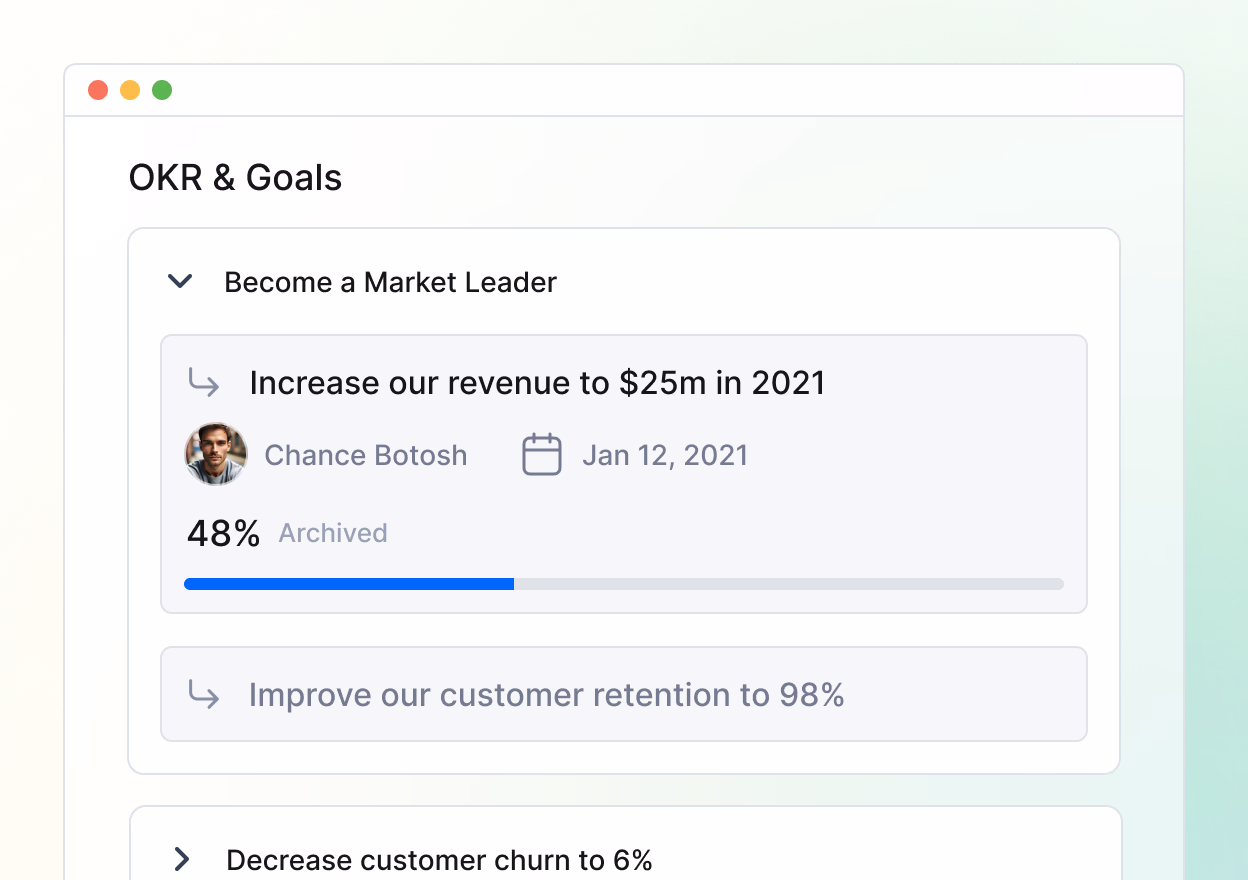Click the yellow minimize window button

(130, 90)
